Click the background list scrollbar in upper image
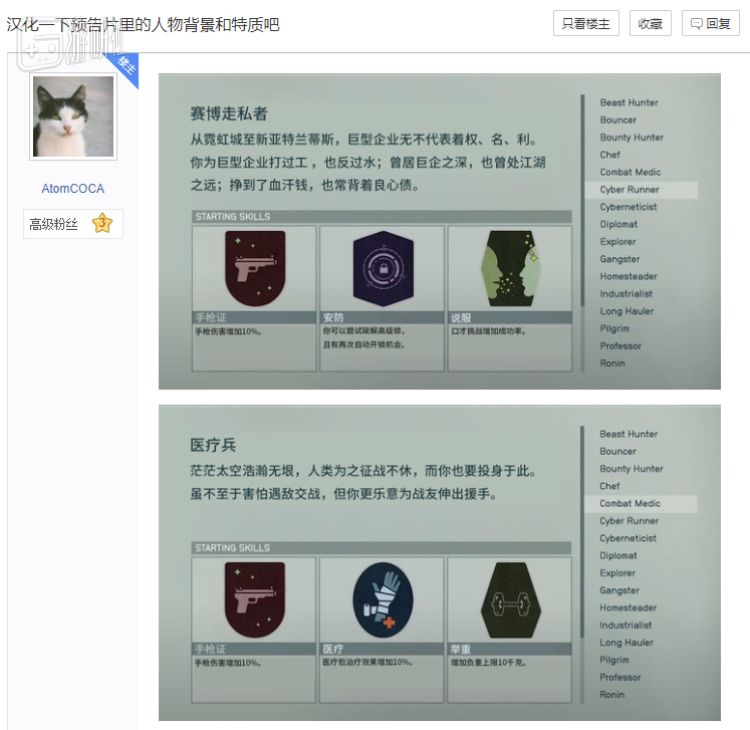 click(x=582, y=232)
